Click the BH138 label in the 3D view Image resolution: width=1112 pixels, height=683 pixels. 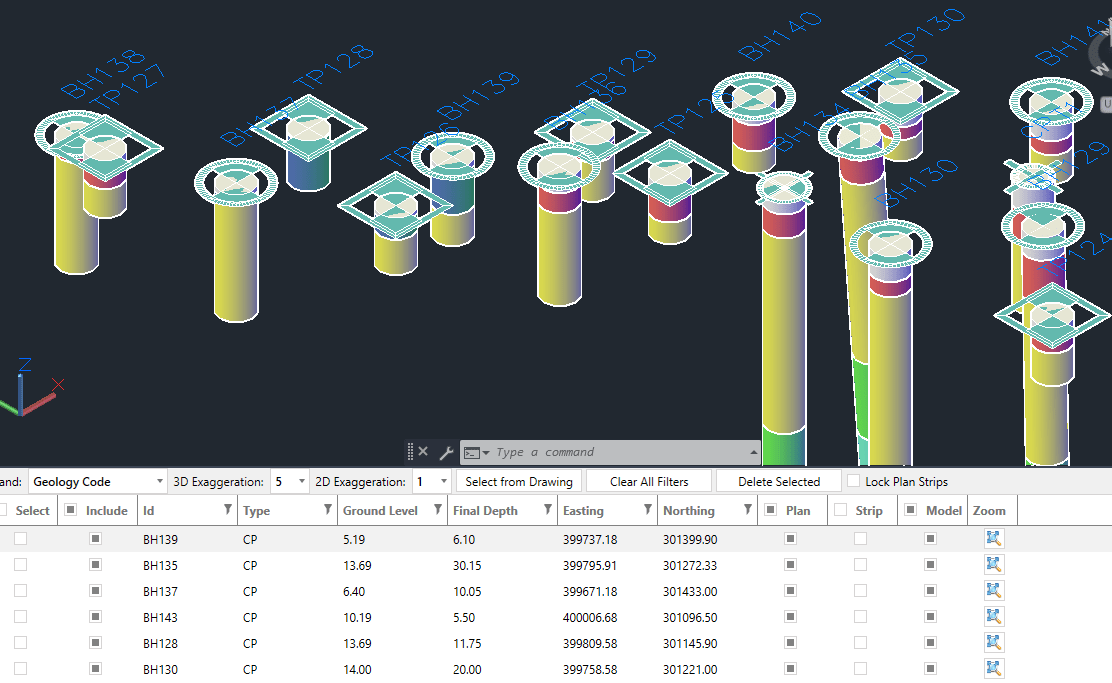(x=103, y=74)
